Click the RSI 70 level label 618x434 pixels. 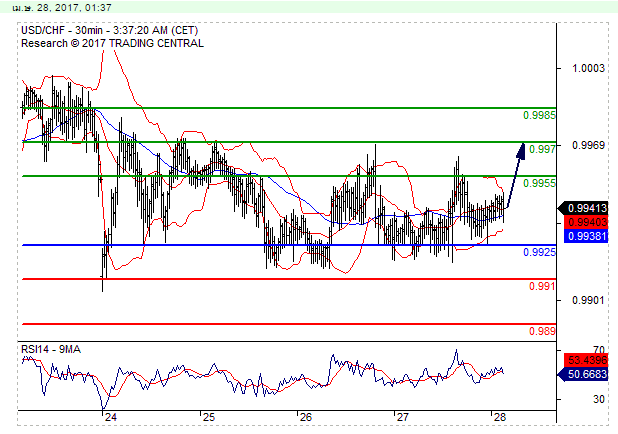click(x=599, y=350)
